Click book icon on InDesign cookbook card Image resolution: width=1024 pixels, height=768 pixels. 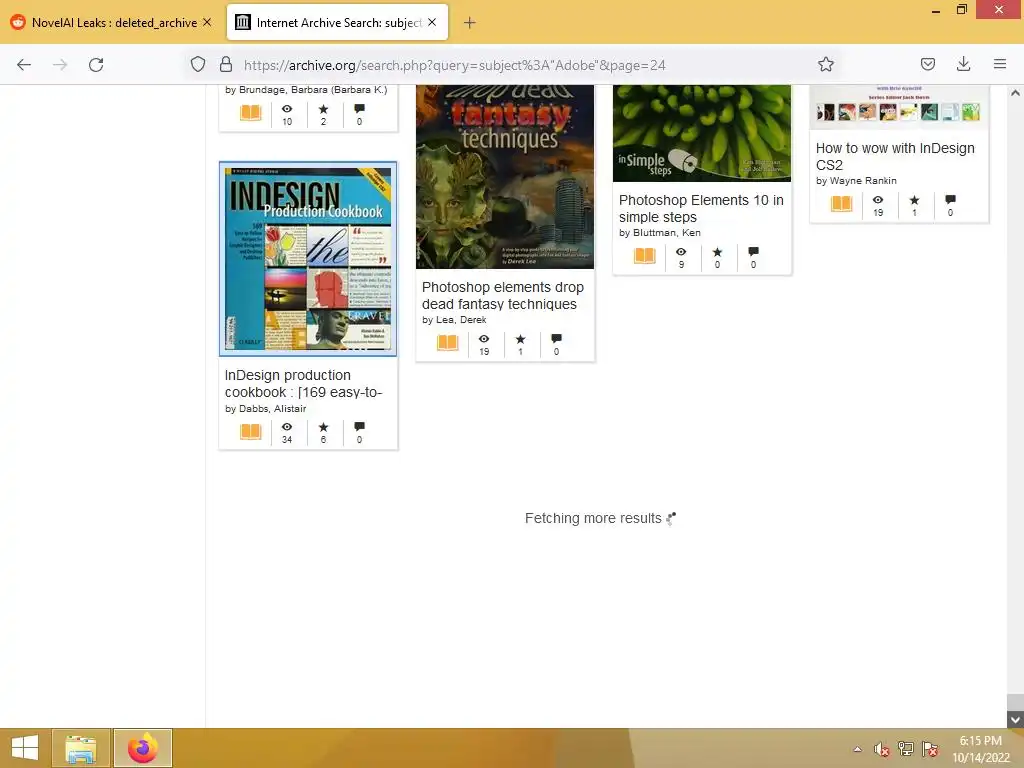point(251,432)
